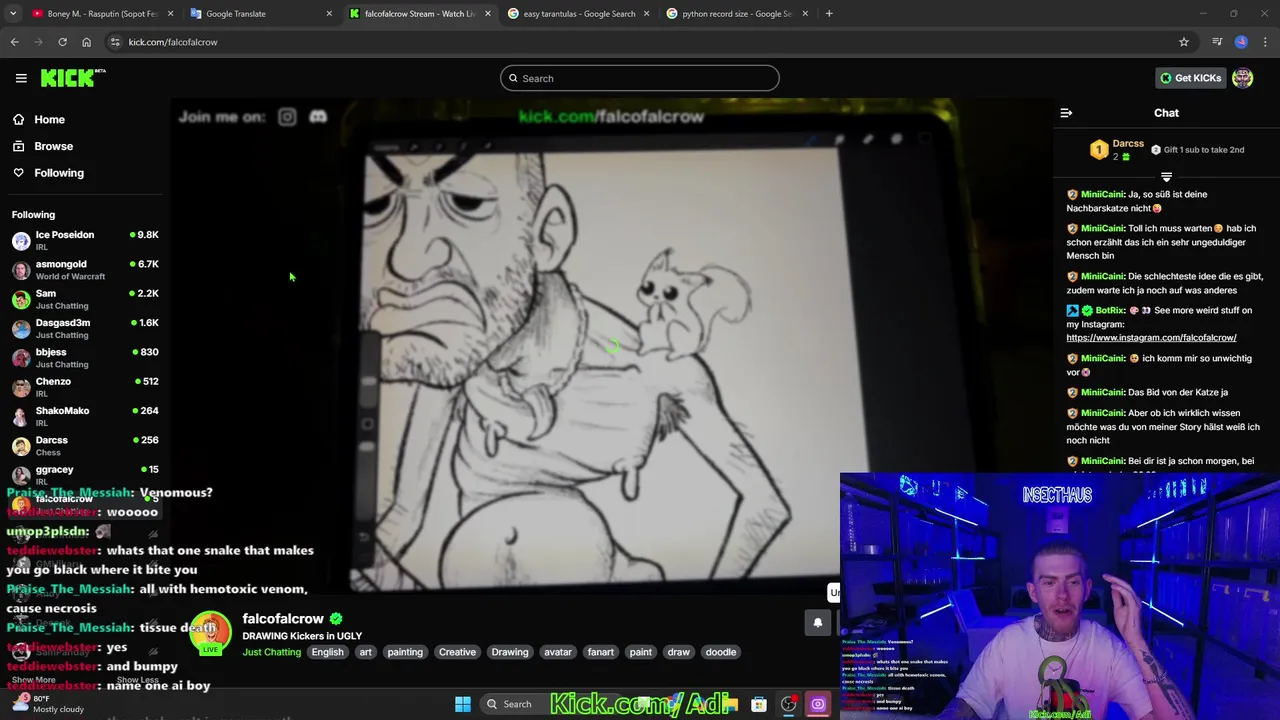Viewport: 1280px width, 720px height.
Task: Open the browser media control icon
Action: 1217,42
